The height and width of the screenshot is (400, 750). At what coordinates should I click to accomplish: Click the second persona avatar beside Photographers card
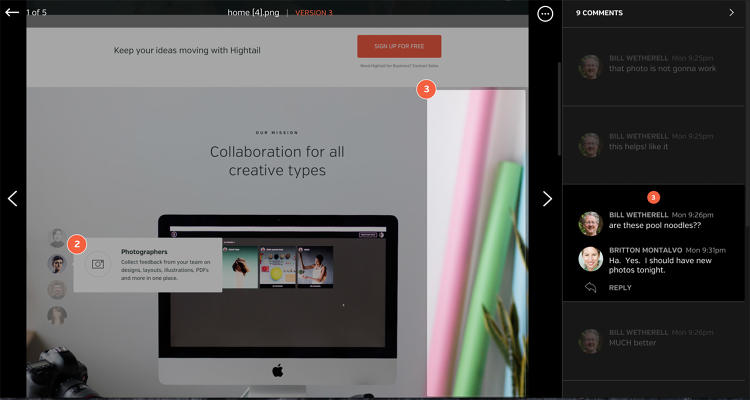click(56, 264)
